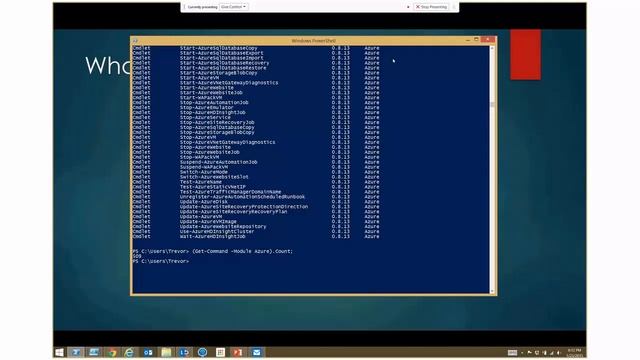Open the Action Center flag icon
The image size is (640, 360).
pyautogui.click(x=529, y=353)
